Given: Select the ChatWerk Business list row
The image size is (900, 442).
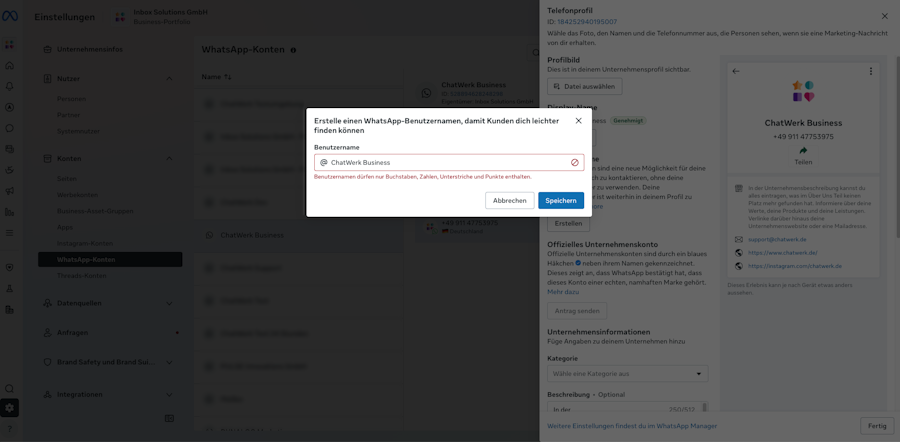Looking at the screenshot, I should tap(298, 235).
